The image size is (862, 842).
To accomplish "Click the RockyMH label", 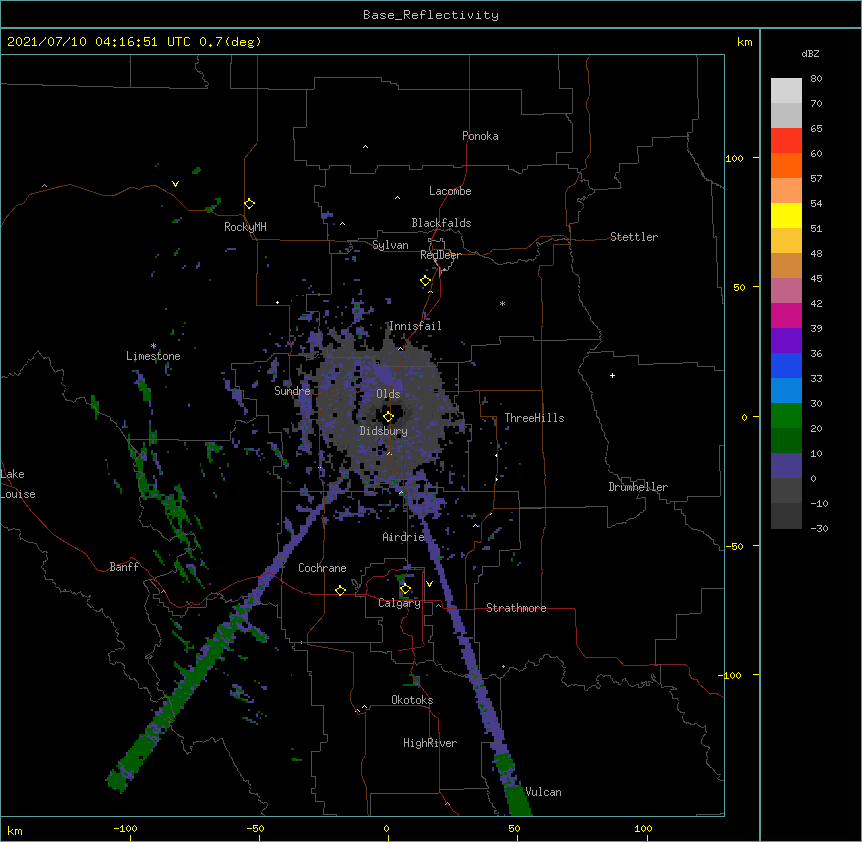I will tap(245, 227).
